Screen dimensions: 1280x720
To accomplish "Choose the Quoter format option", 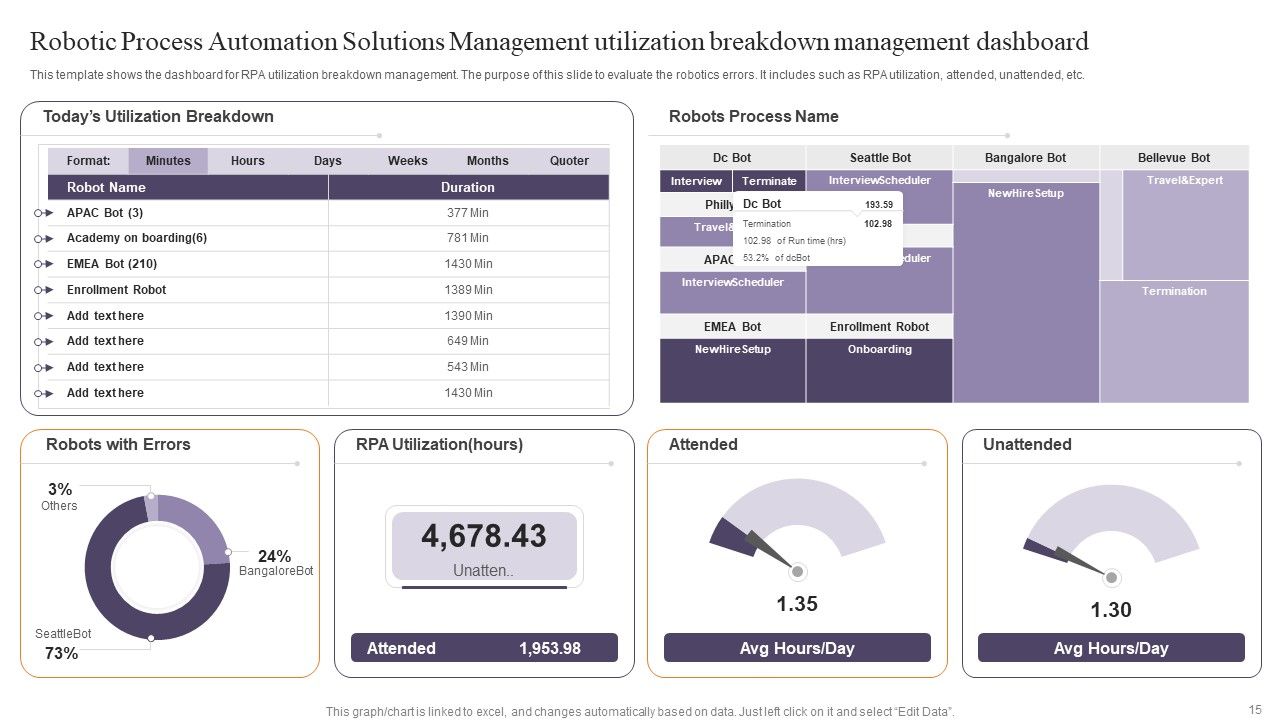I will 570,161.
